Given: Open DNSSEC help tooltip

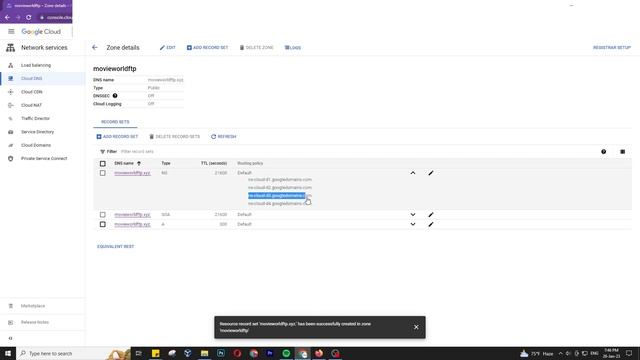Looking at the screenshot, I should coord(115,96).
